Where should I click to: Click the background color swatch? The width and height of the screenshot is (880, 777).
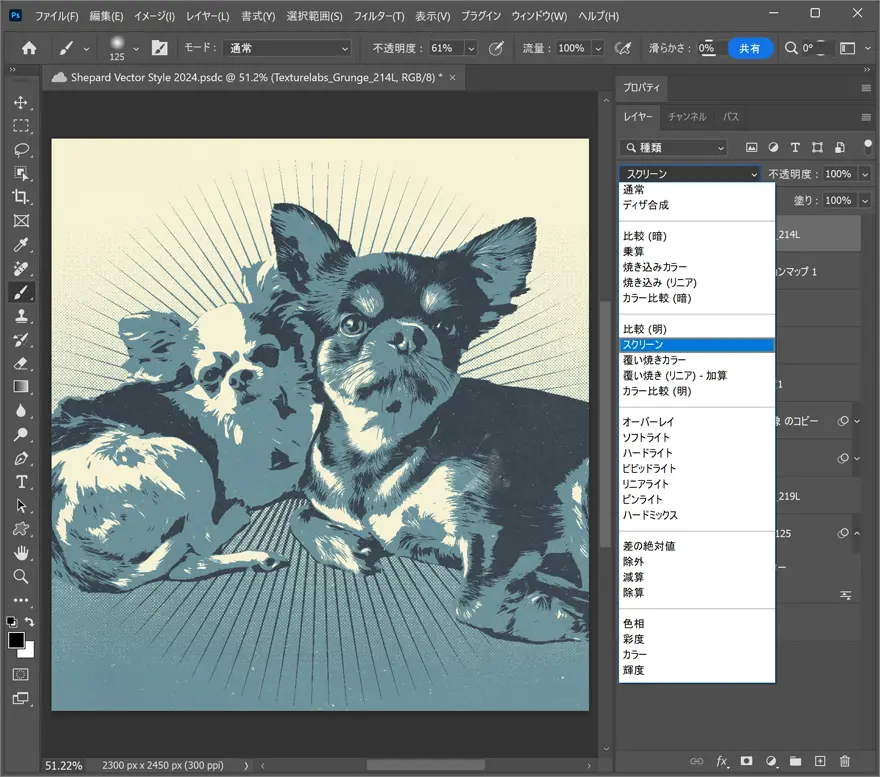[x=27, y=651]
